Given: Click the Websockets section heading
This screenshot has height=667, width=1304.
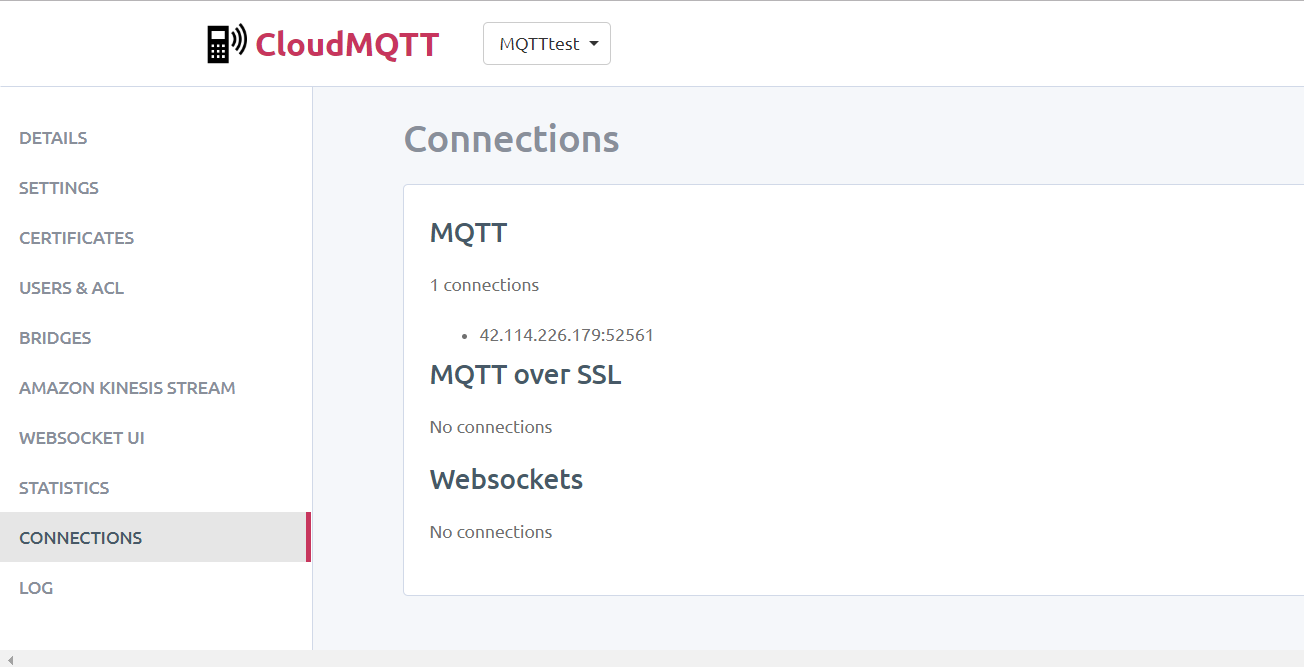Looking at the screenshot, I should click(x=506, y=479).
